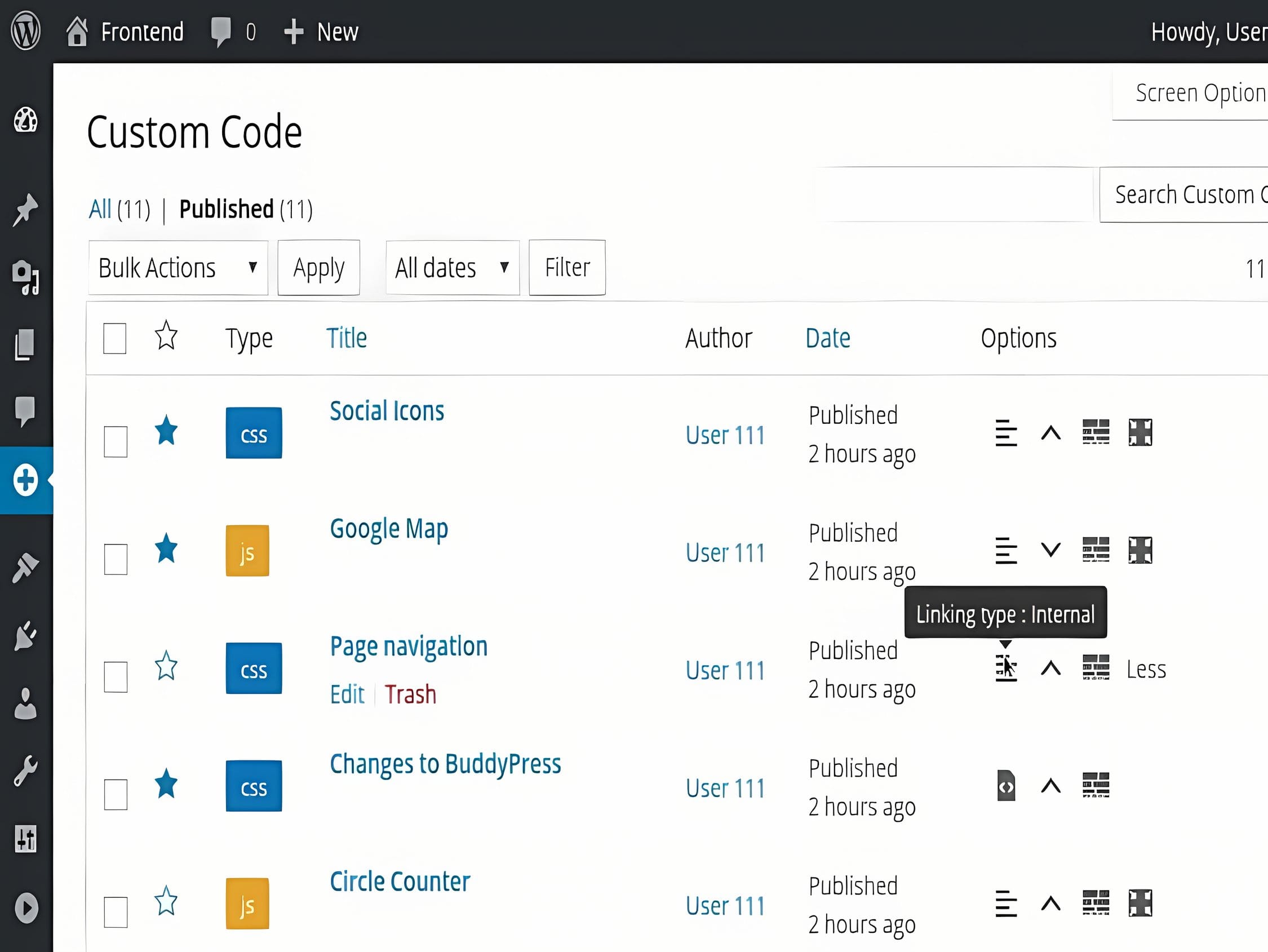1268x952 pixels.
Task: Show the All (11) filter view
Action: [119, 209]
